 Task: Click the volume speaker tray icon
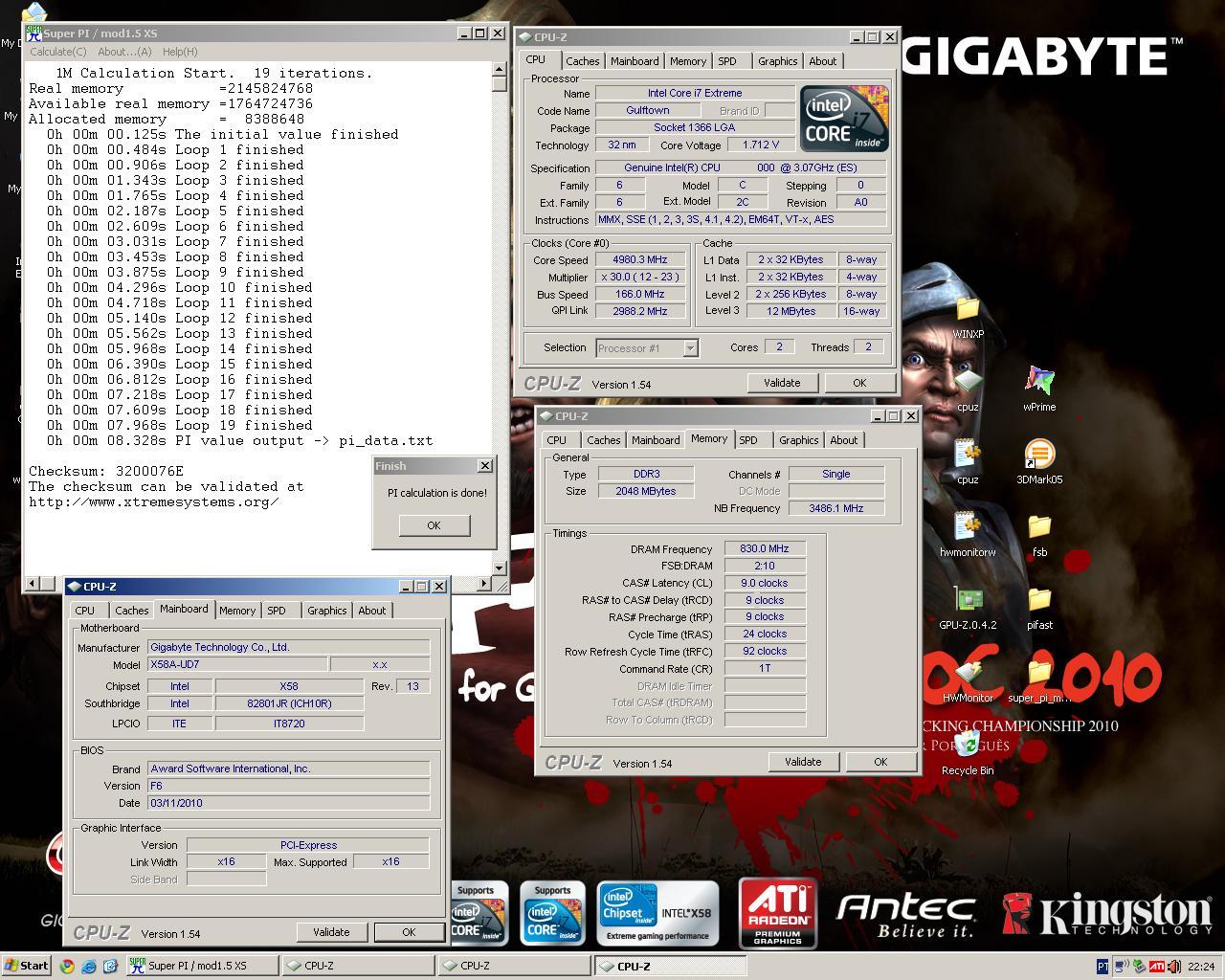[x=1173, y=967]
